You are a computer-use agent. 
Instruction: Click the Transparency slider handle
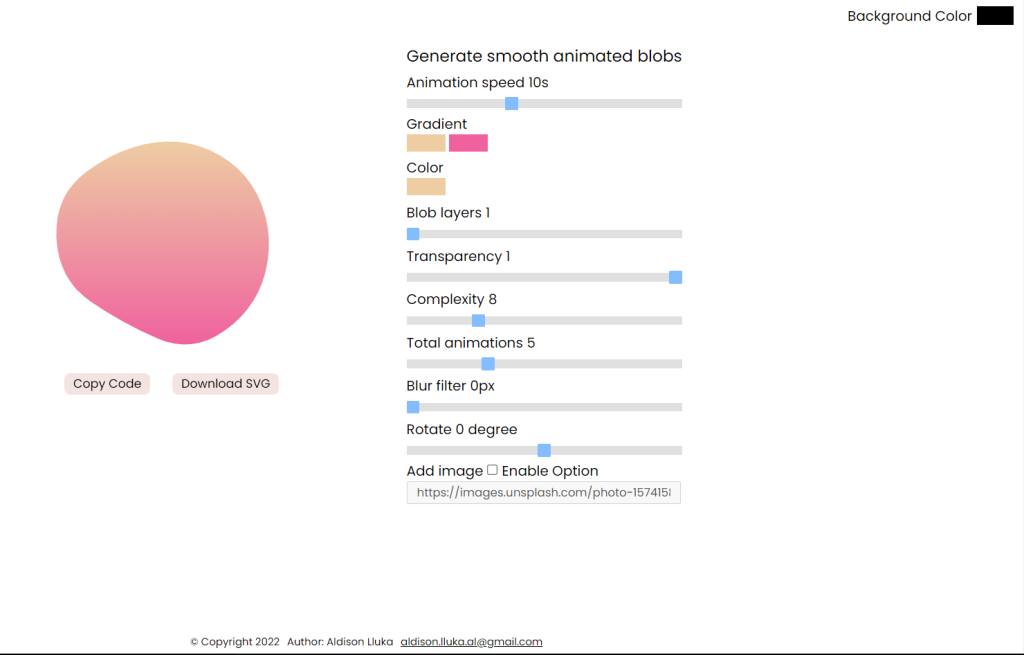tap(675, 278)
